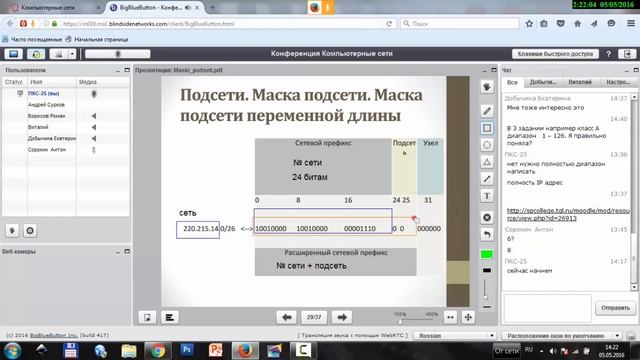Open Chrome from the taskbar
Viewport: 640px width, 360px height.
point(158,350)
